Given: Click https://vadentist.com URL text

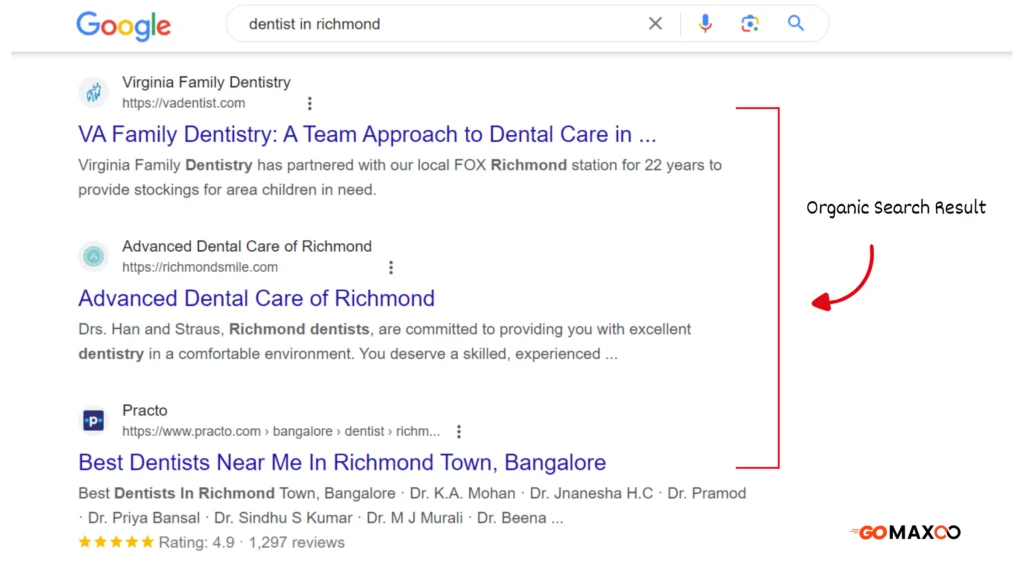Looking at the screenshot, I should [184, 103].
